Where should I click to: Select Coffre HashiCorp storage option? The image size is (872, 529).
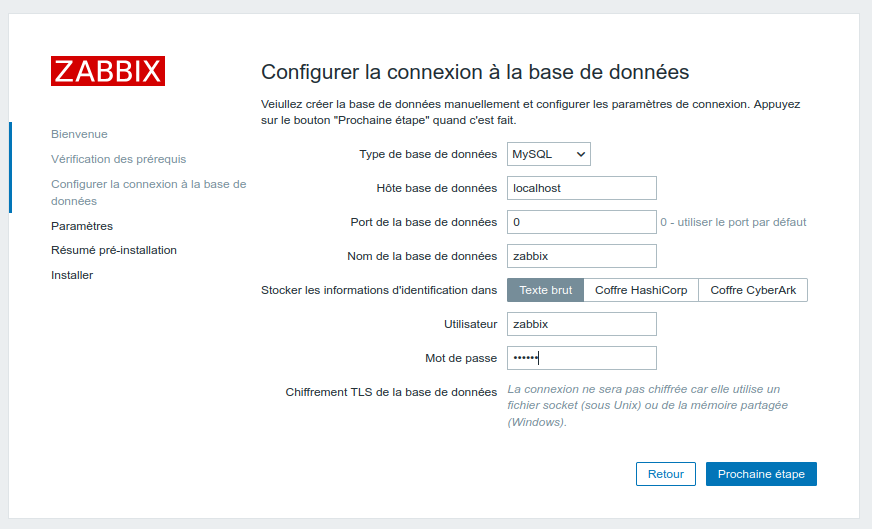tap(641, 290)
